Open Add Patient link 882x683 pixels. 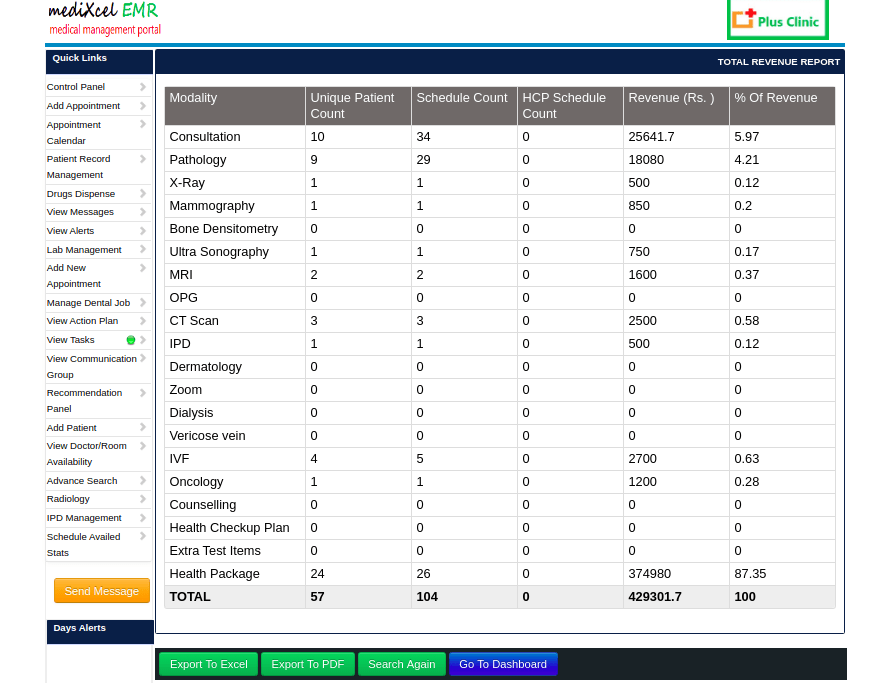pos(71,428)
